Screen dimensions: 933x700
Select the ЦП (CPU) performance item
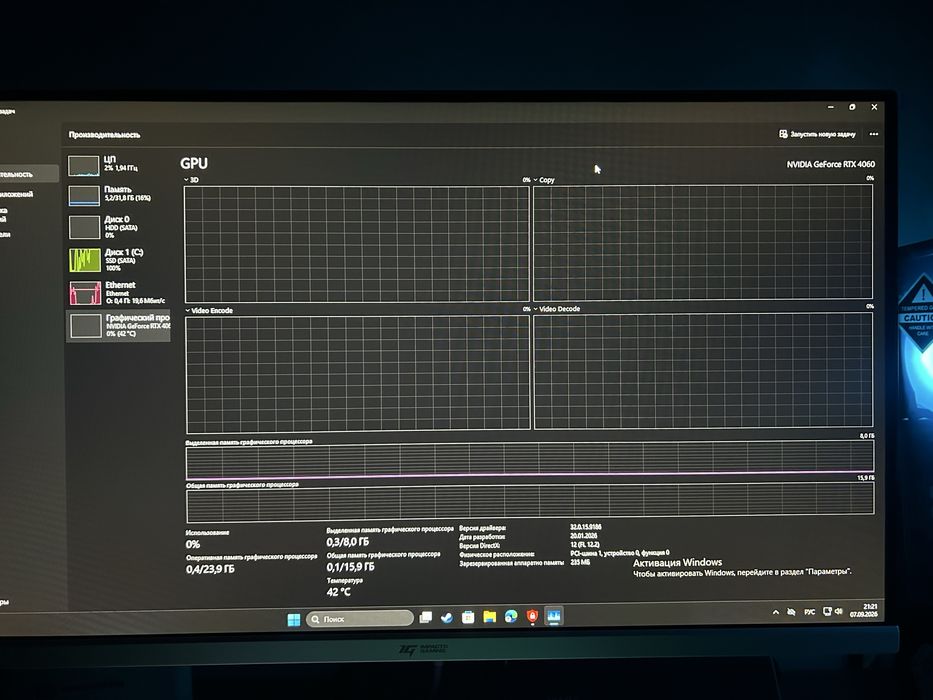click(x=118, y=165)
